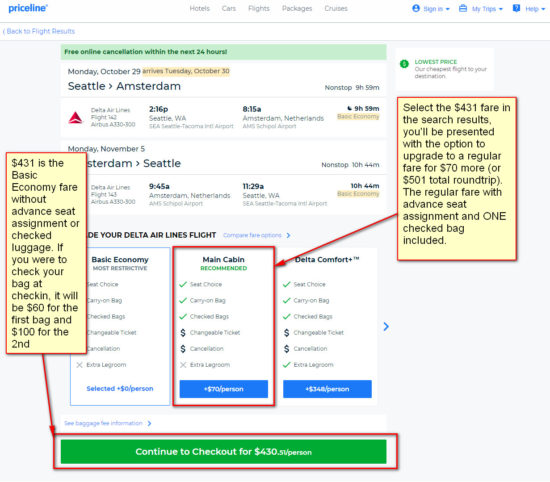Click chevron beside baggage fee information
Screen dimensions: 550x482
149,423
